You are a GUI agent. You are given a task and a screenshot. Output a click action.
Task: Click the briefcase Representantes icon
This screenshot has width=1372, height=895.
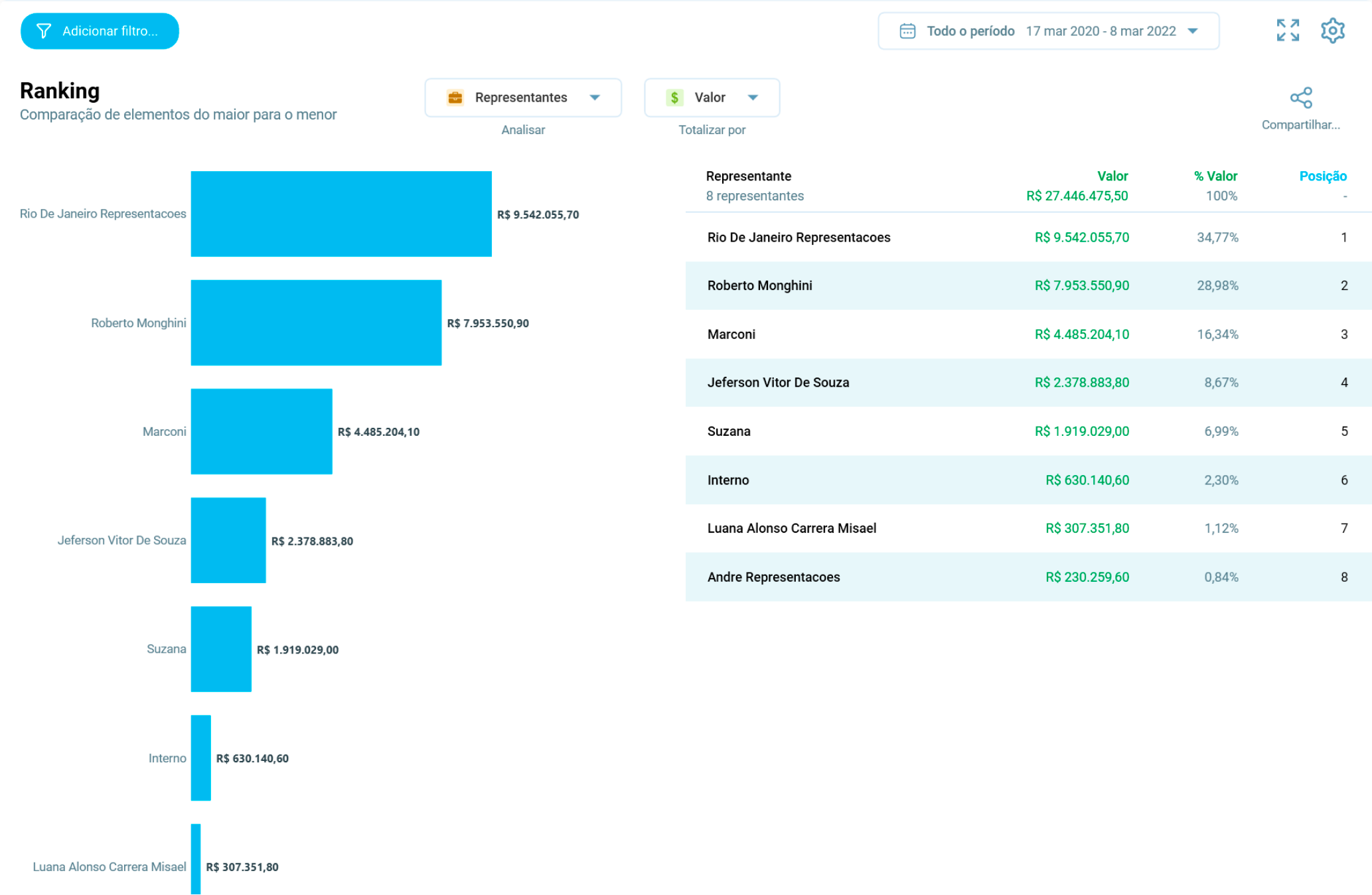pyautogui.click(x=455, y=98)
